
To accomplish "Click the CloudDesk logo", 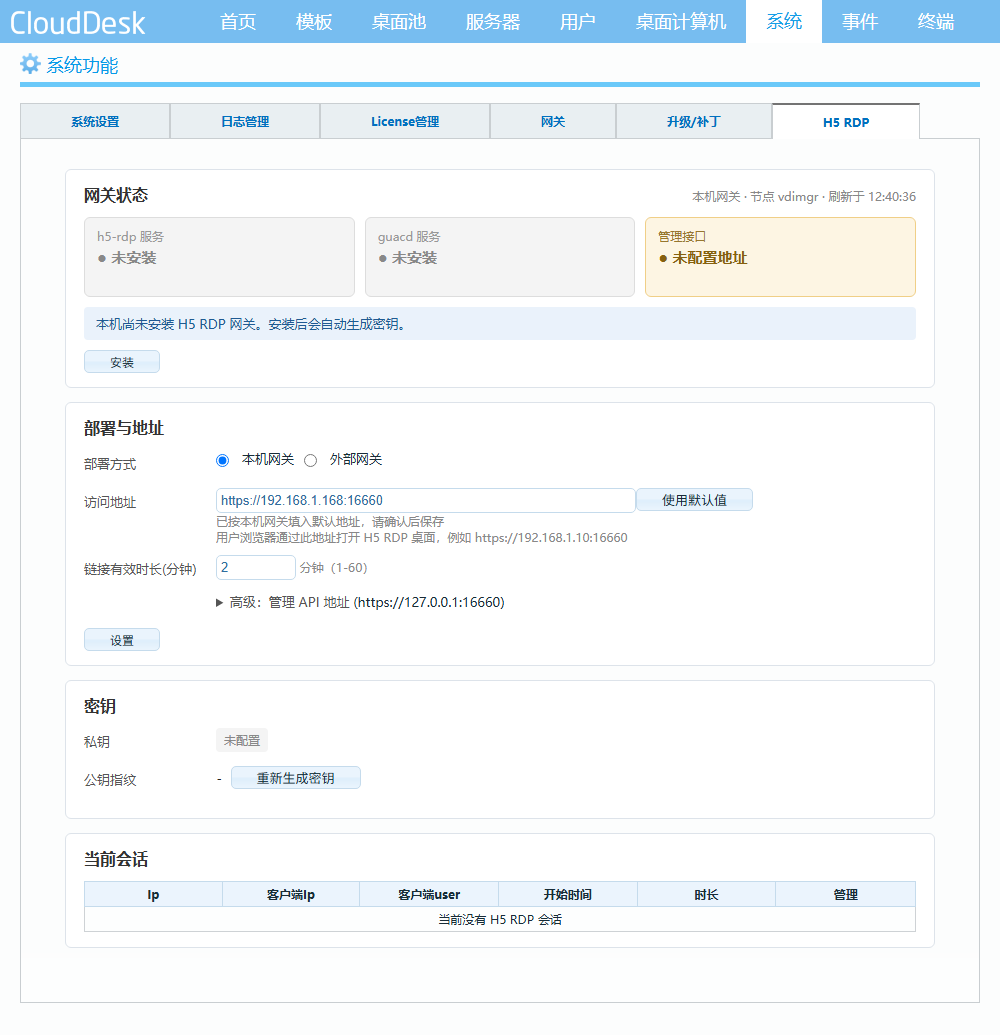I will [x=77, y=22].
